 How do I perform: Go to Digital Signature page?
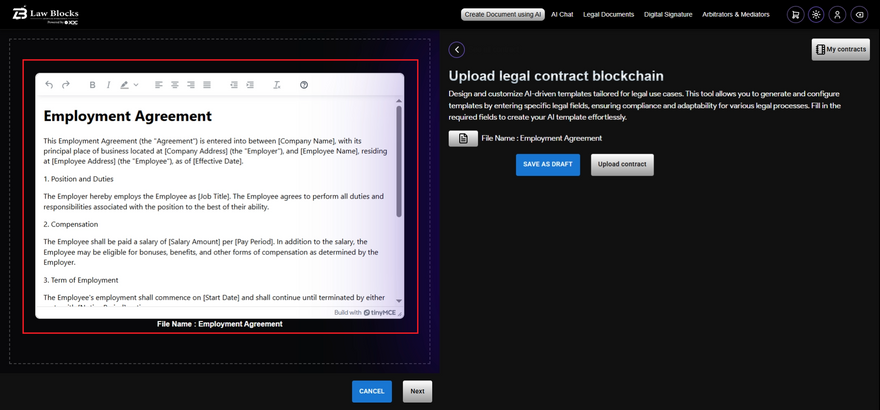pos(667,15)
